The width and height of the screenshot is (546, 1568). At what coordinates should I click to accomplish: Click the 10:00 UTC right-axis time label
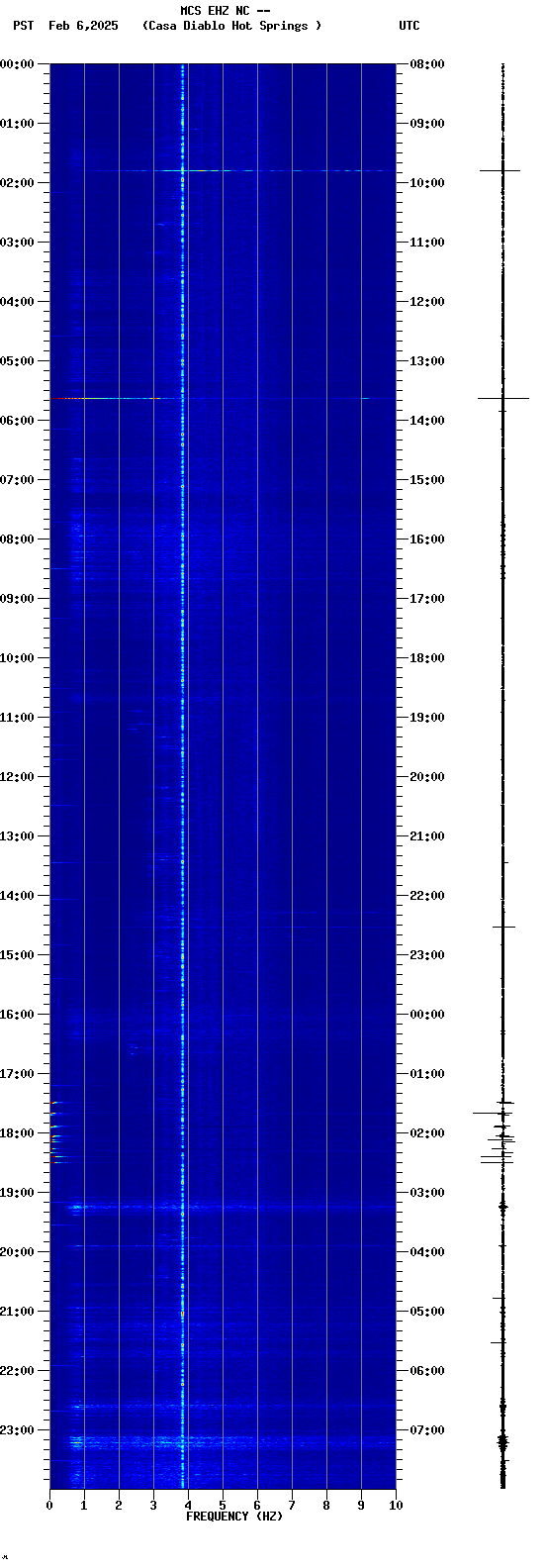tap(427, 183)
